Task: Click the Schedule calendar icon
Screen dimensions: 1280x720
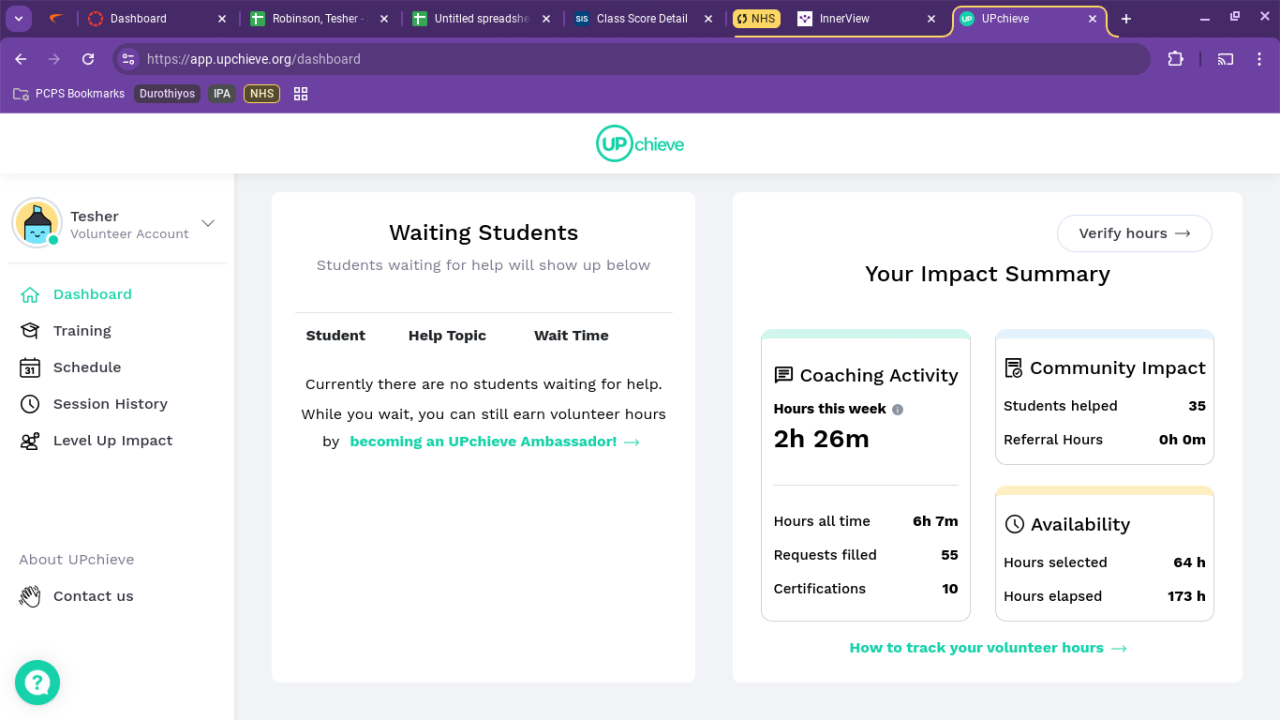Action: [30, 368]
